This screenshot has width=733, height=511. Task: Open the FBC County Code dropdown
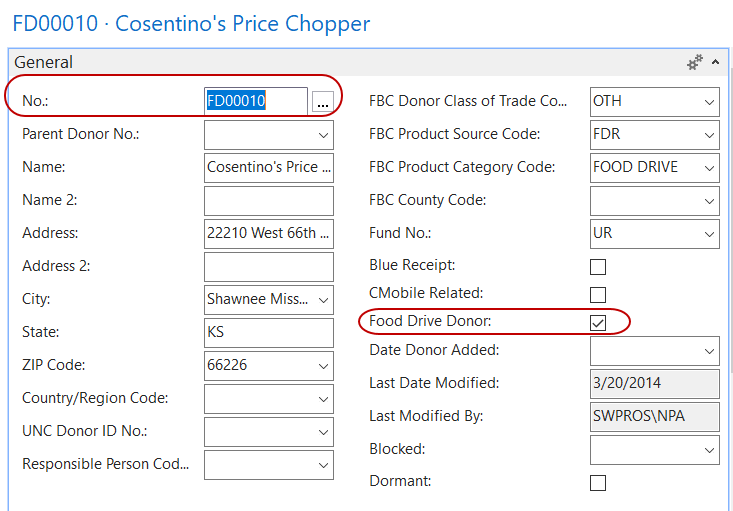709,201
